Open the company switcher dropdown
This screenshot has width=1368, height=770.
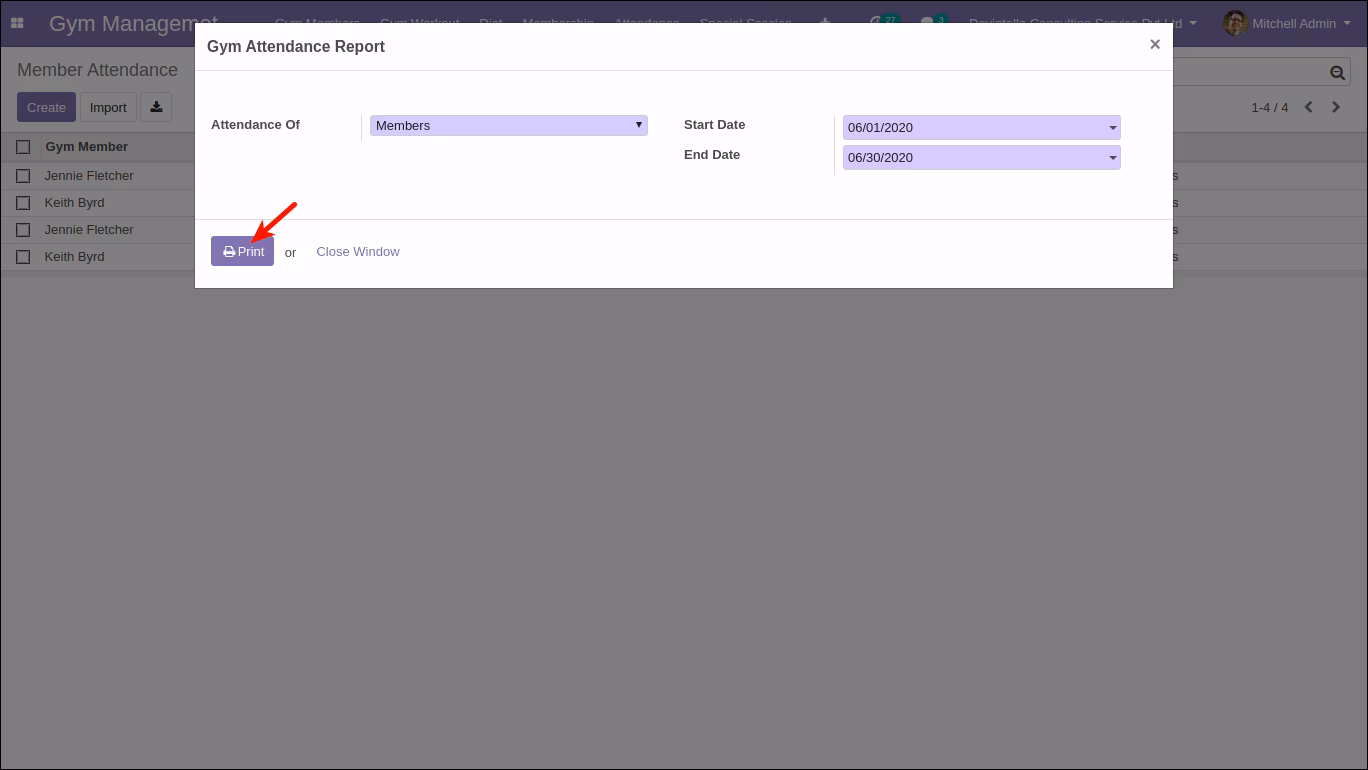(x=1083, y=23)
